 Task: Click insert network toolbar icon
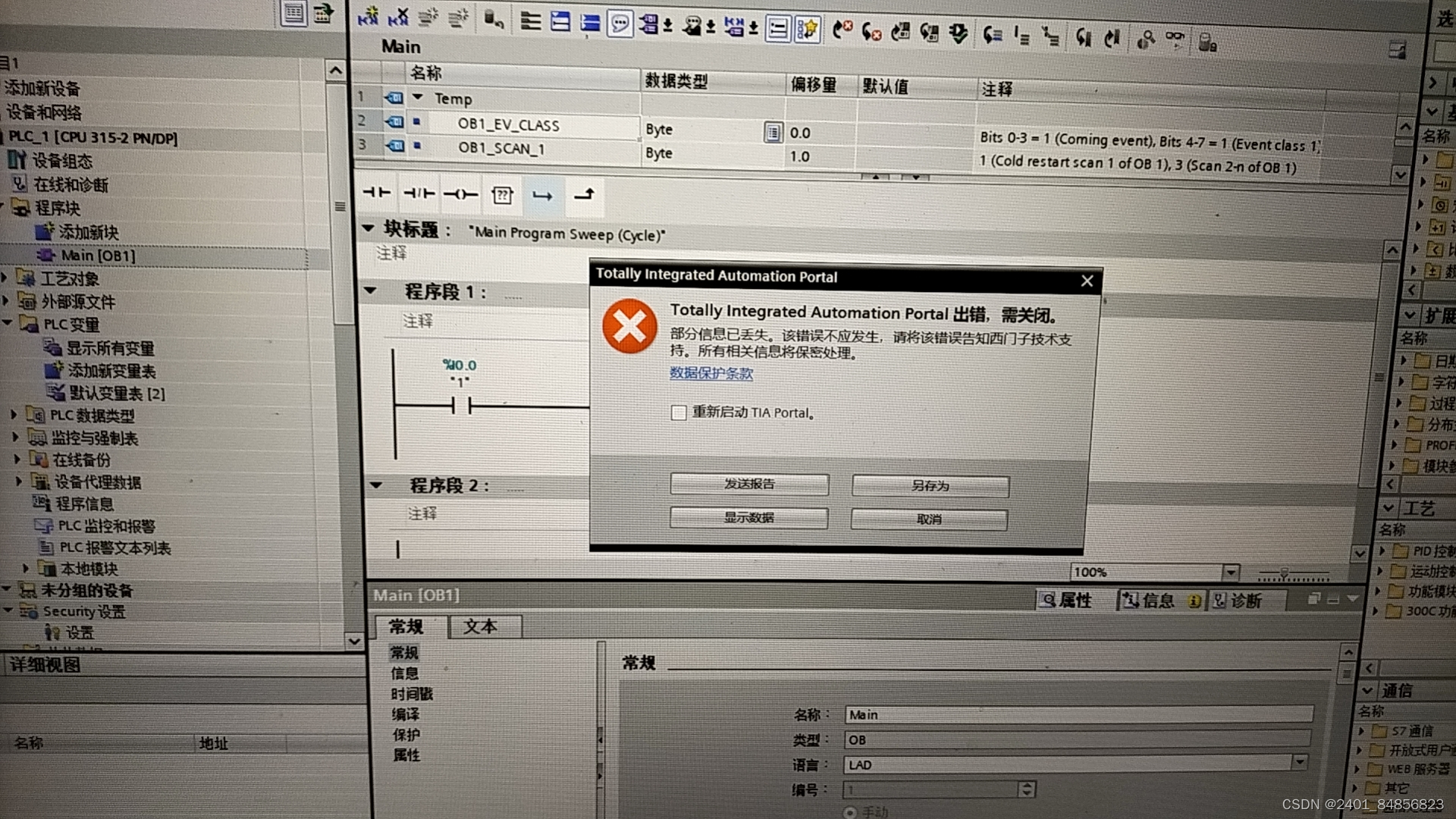coord(368,17)
